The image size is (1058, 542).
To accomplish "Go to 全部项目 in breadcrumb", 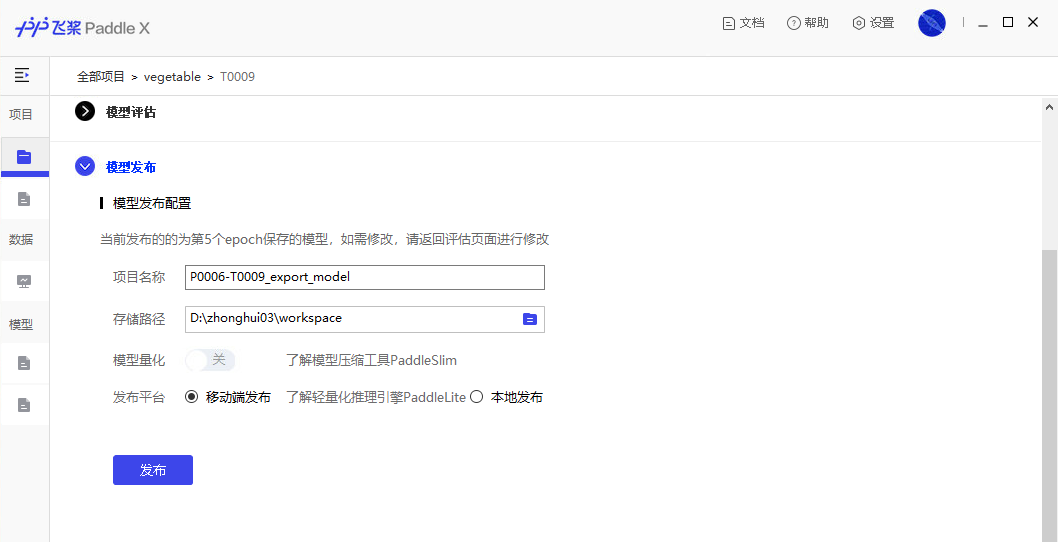I will [101, 77].
